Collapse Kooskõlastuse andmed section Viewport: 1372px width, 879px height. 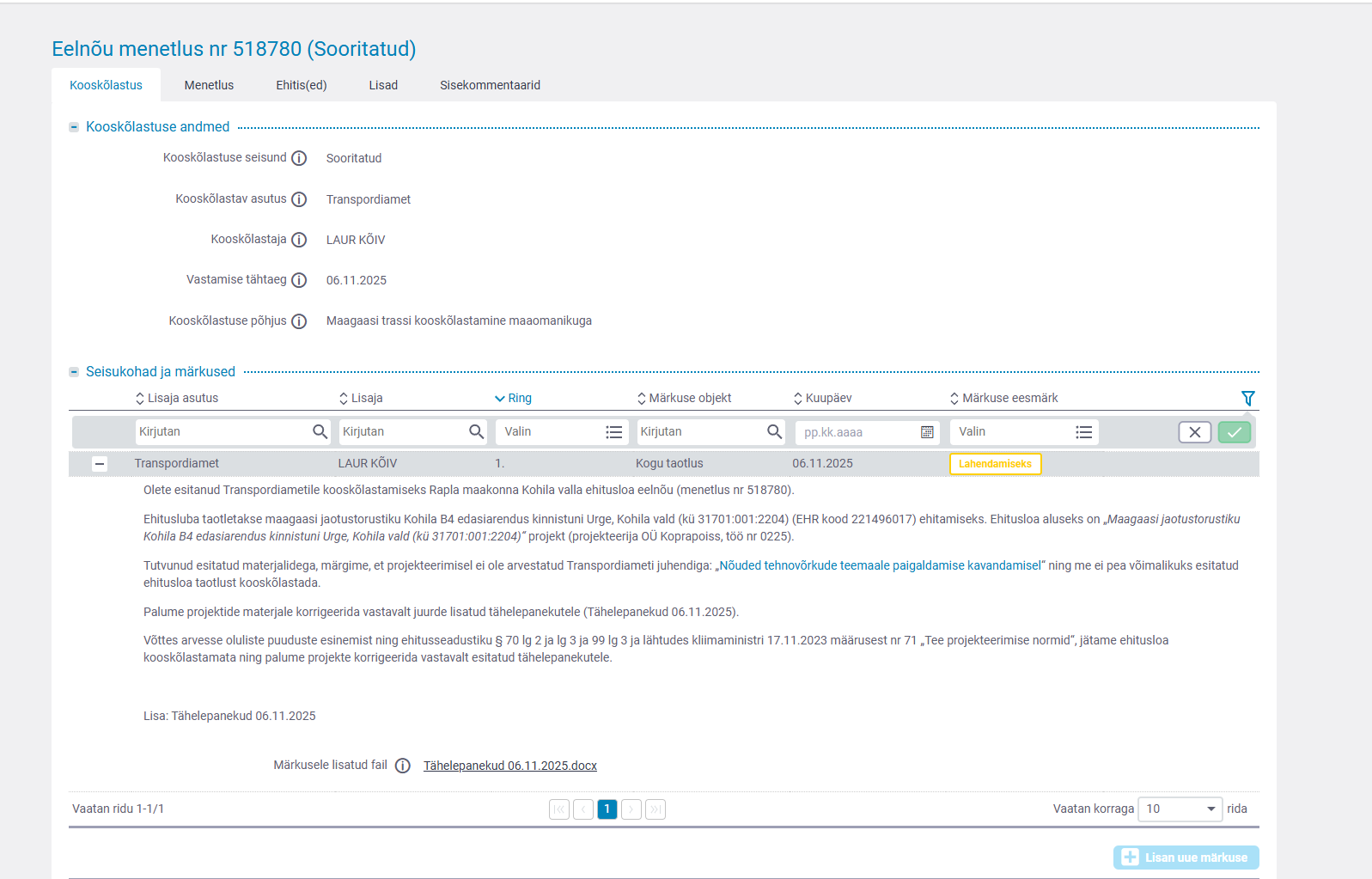(x=74, y=127)
